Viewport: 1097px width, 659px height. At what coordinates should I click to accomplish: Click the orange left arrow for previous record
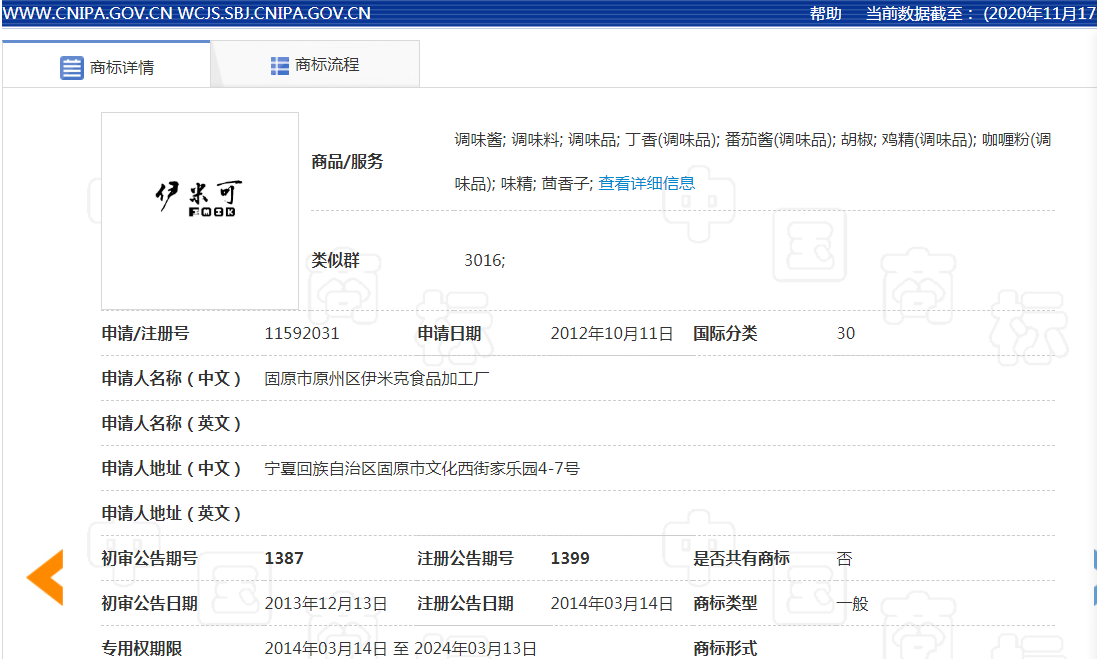pos(45,577)
